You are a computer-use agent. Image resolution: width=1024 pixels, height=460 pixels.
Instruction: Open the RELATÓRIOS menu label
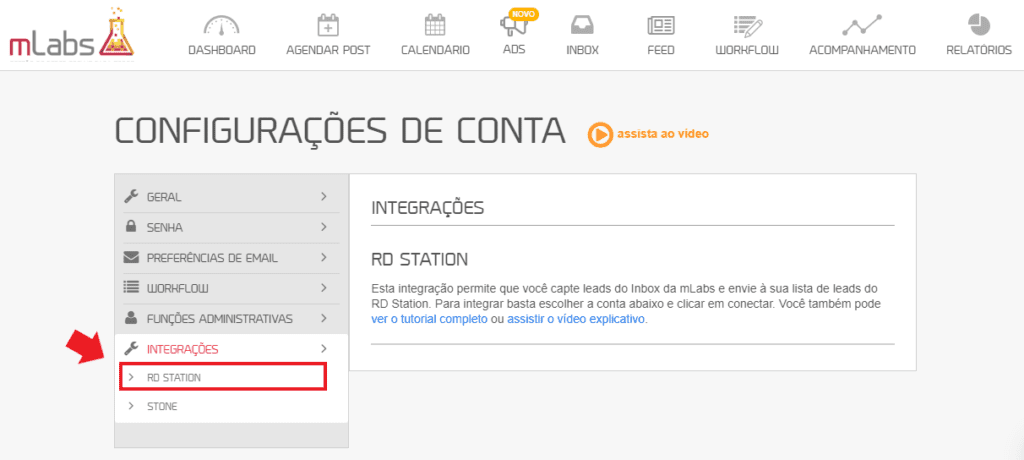click(x=979, y=50)
